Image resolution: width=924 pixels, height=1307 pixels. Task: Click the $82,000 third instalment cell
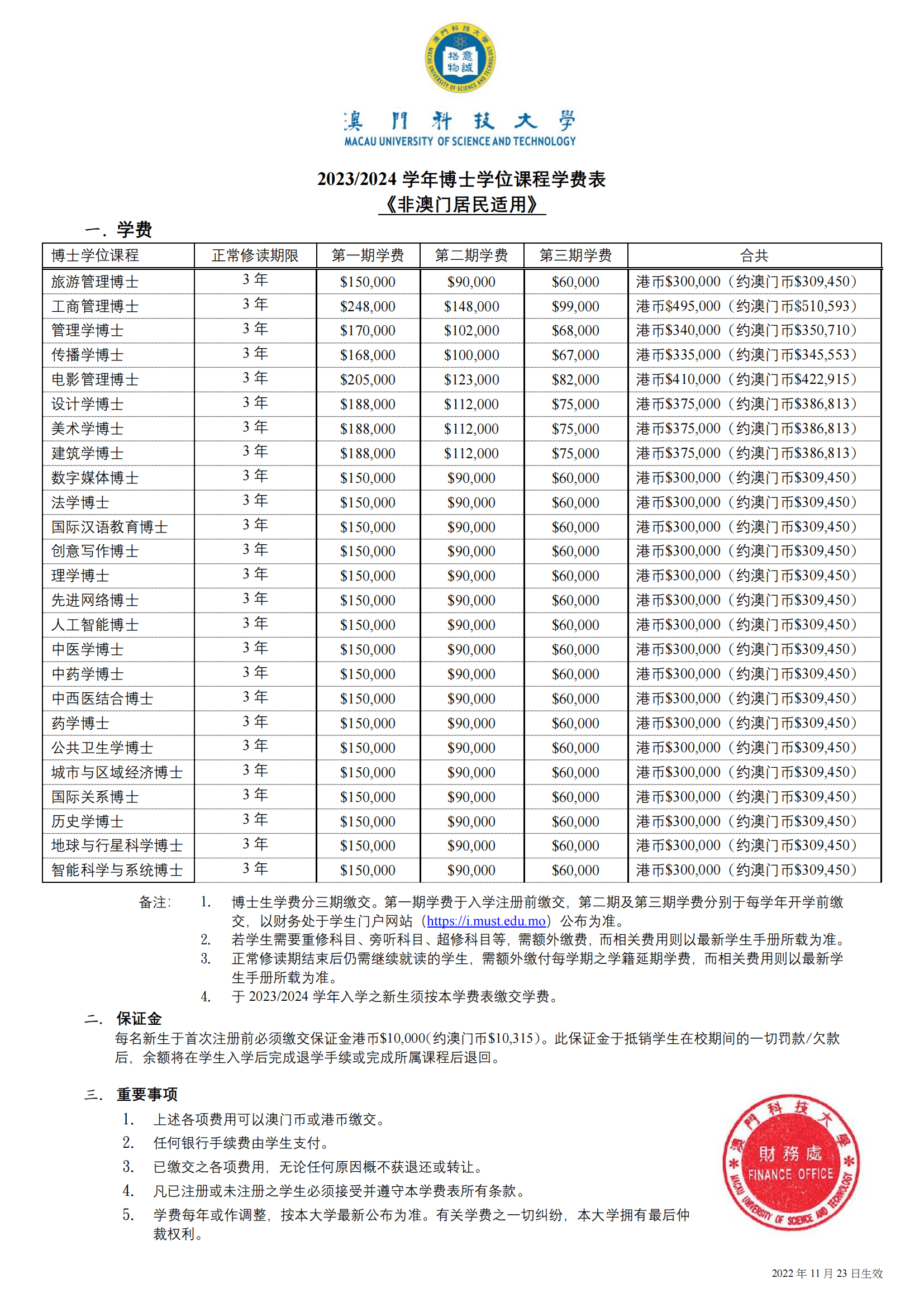click(575, 379)
